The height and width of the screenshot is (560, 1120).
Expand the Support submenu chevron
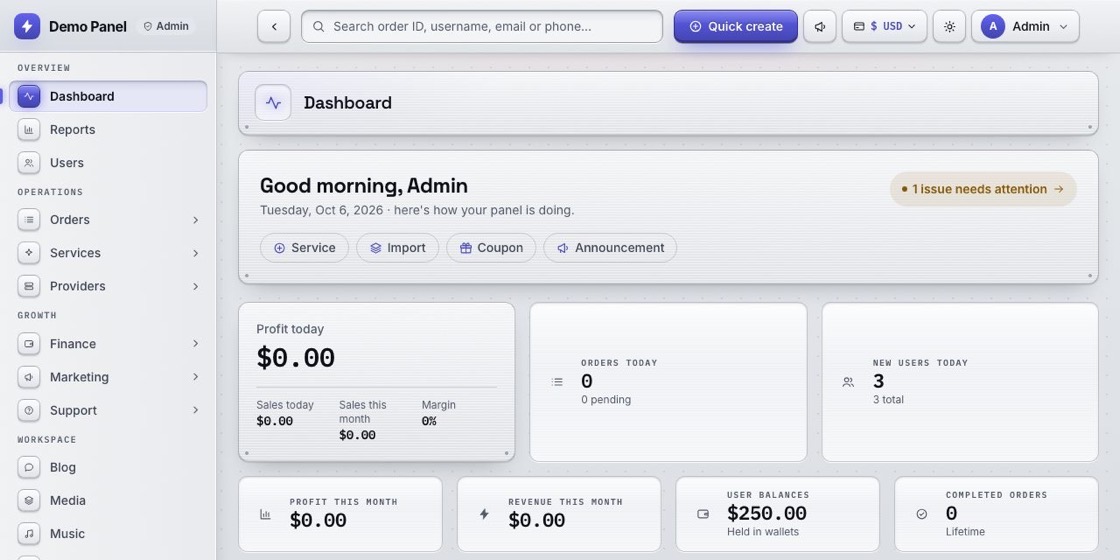(x=195, y=410)
